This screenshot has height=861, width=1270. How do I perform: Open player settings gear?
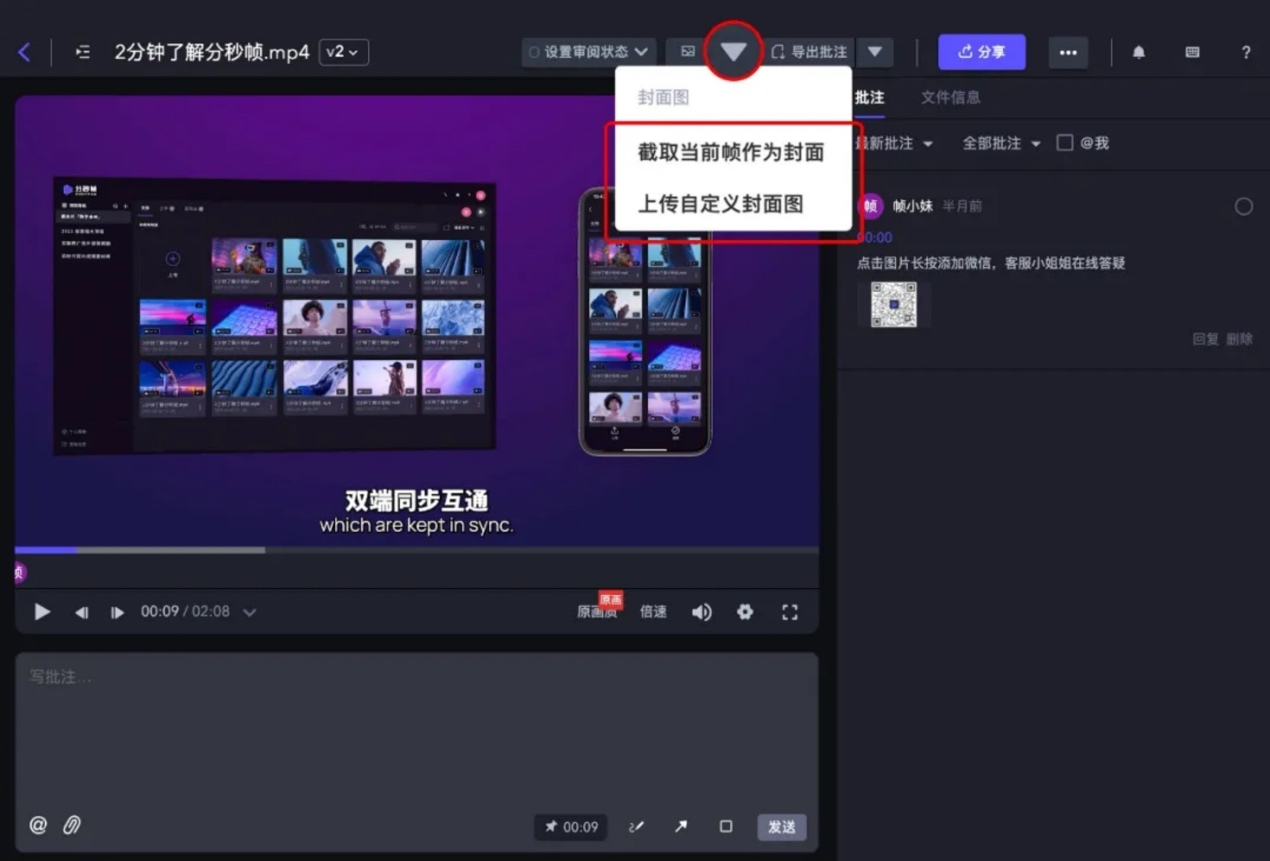click(745, 612)
